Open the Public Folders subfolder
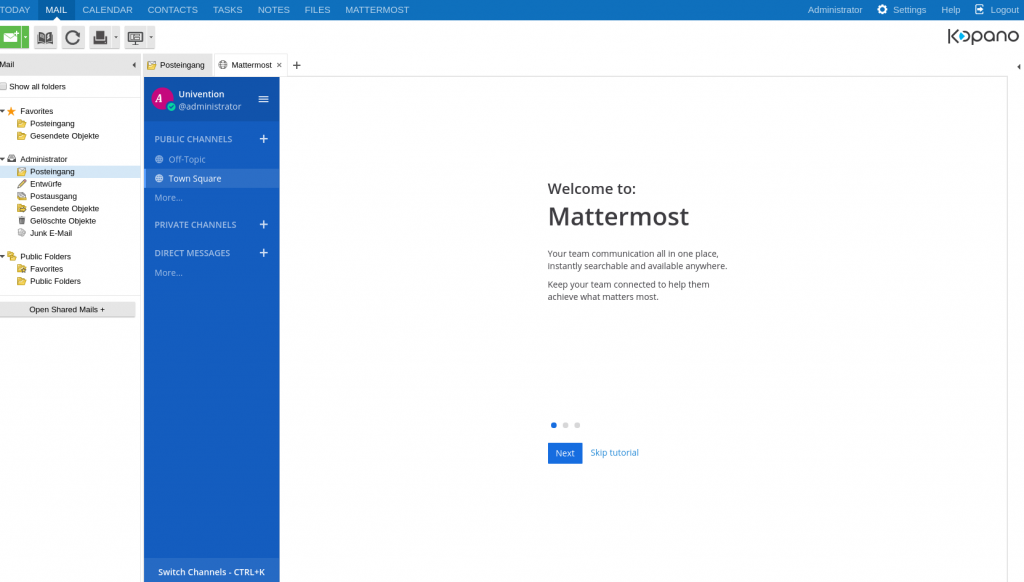This screenshot has width=1024, height=582. 56,281
